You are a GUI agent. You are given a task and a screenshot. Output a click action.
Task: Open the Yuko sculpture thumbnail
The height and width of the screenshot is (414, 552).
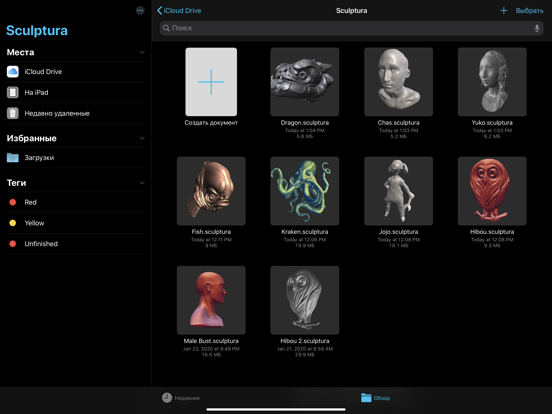pyautogui.click(x=492, y=82)
